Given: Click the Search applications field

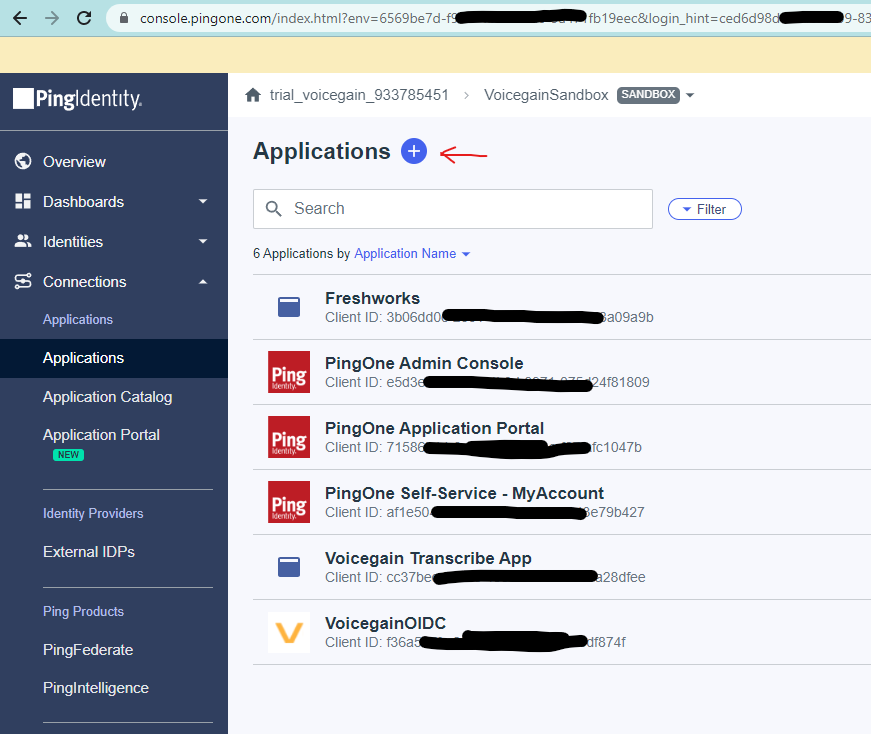Looking at the screenshot, I should [x=453, y=209].
